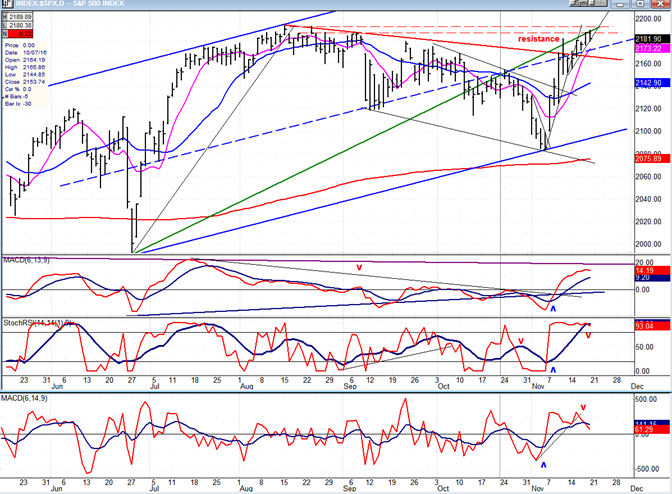Click the 20.00 MACD scale label
672x494 pixels.
point(644,262)
